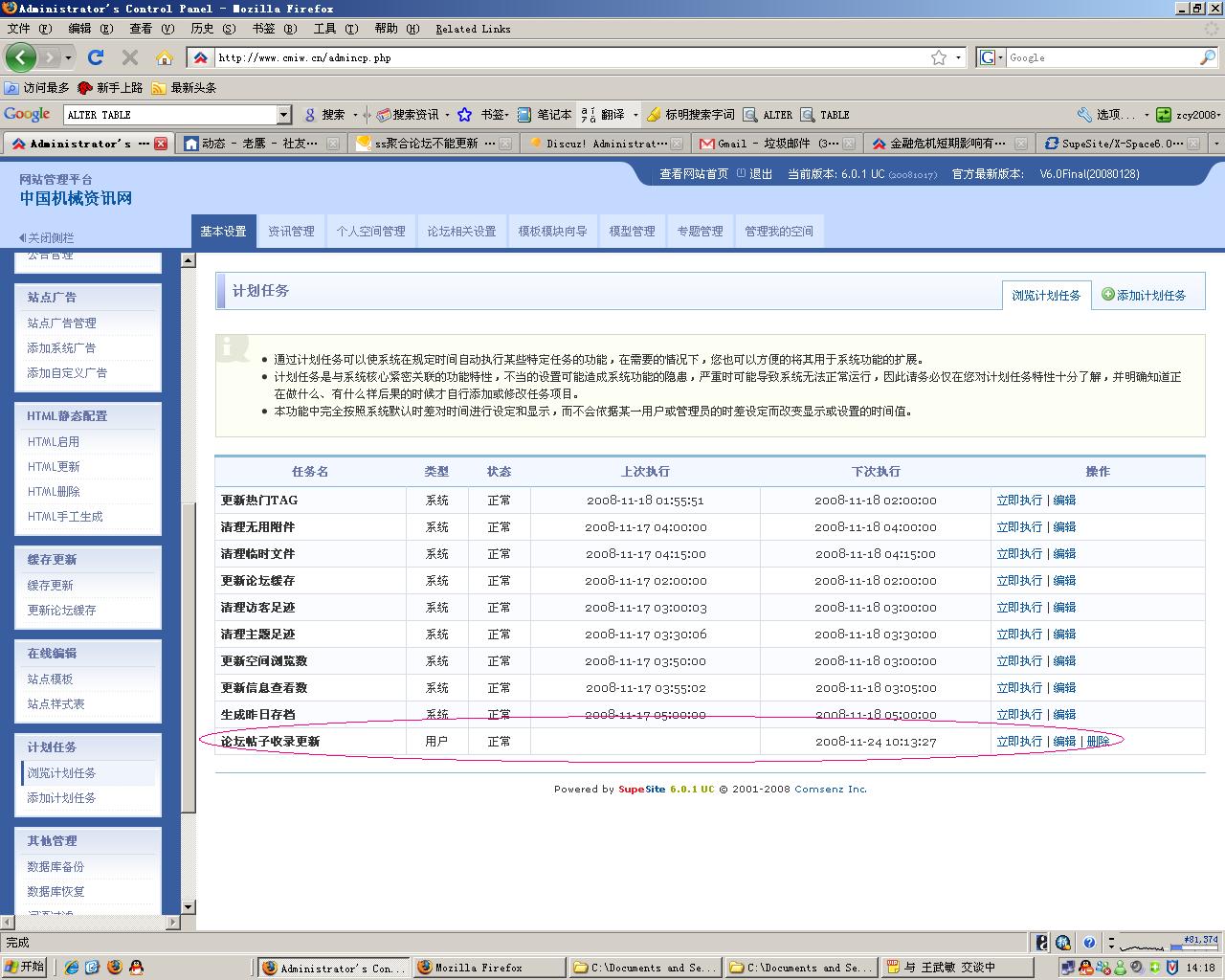This screenshot has width=1225, height=980.
Task: Click 关闭侧栏 link
Action: [x=47, y=237]
